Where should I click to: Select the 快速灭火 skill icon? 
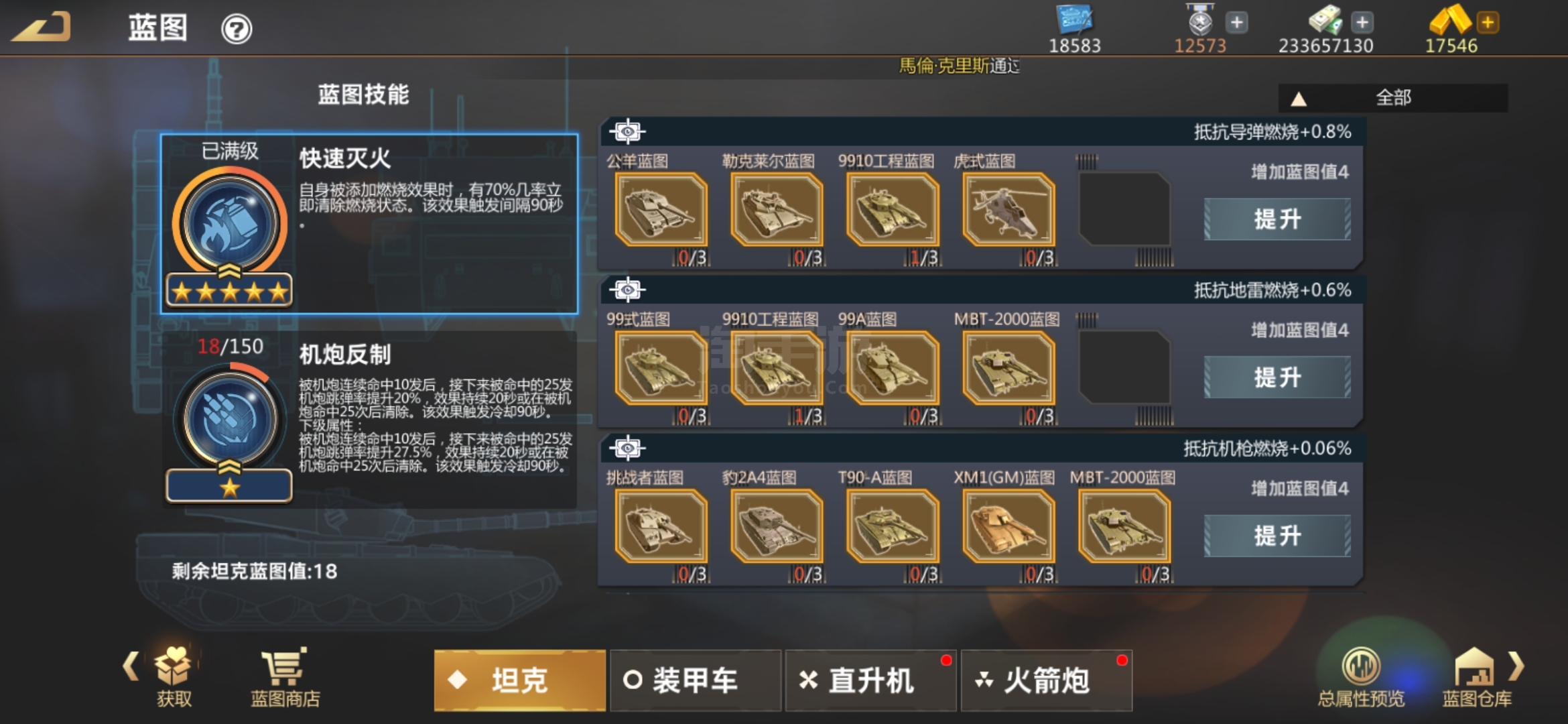coord(230,223)
